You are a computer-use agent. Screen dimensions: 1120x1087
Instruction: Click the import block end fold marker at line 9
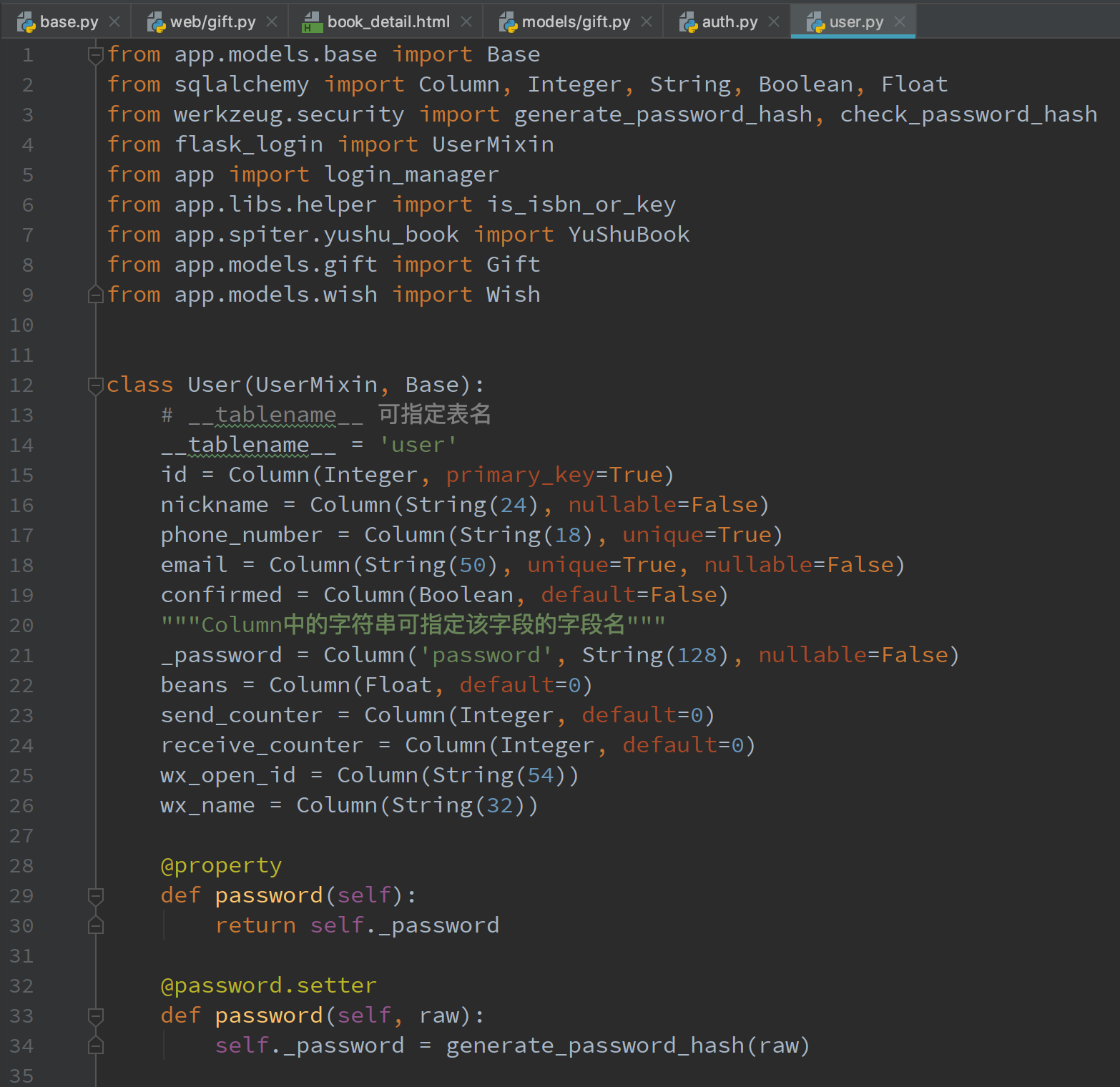coord(95,294)
